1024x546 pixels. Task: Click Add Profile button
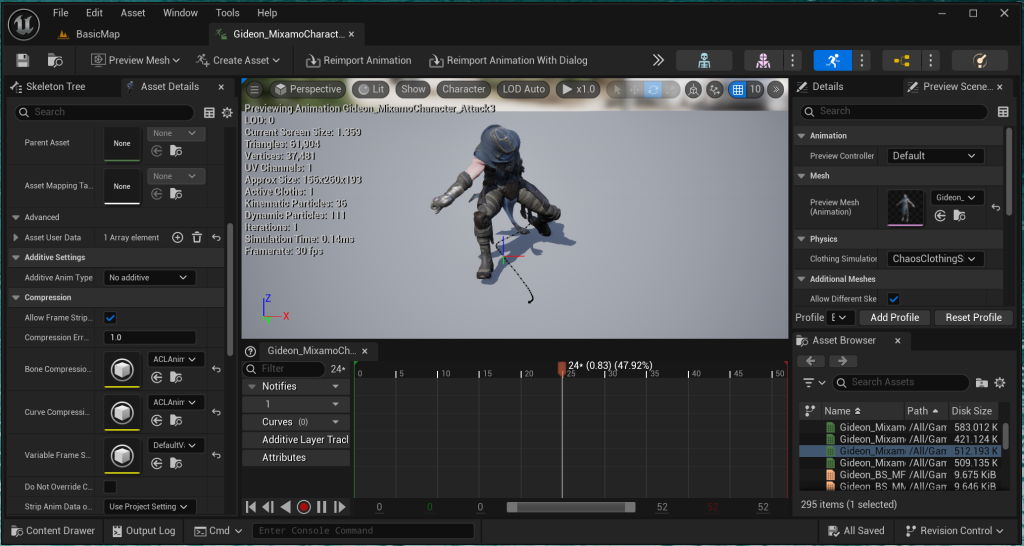click(x=894, y=317)
